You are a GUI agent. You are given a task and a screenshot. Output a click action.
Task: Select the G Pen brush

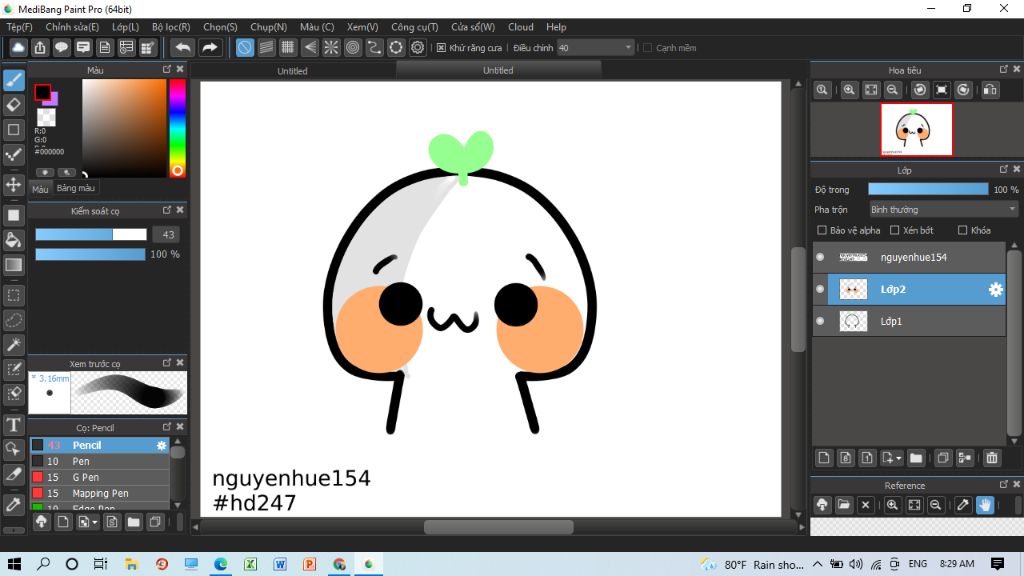pyautogui.click(x=100, y=477)
